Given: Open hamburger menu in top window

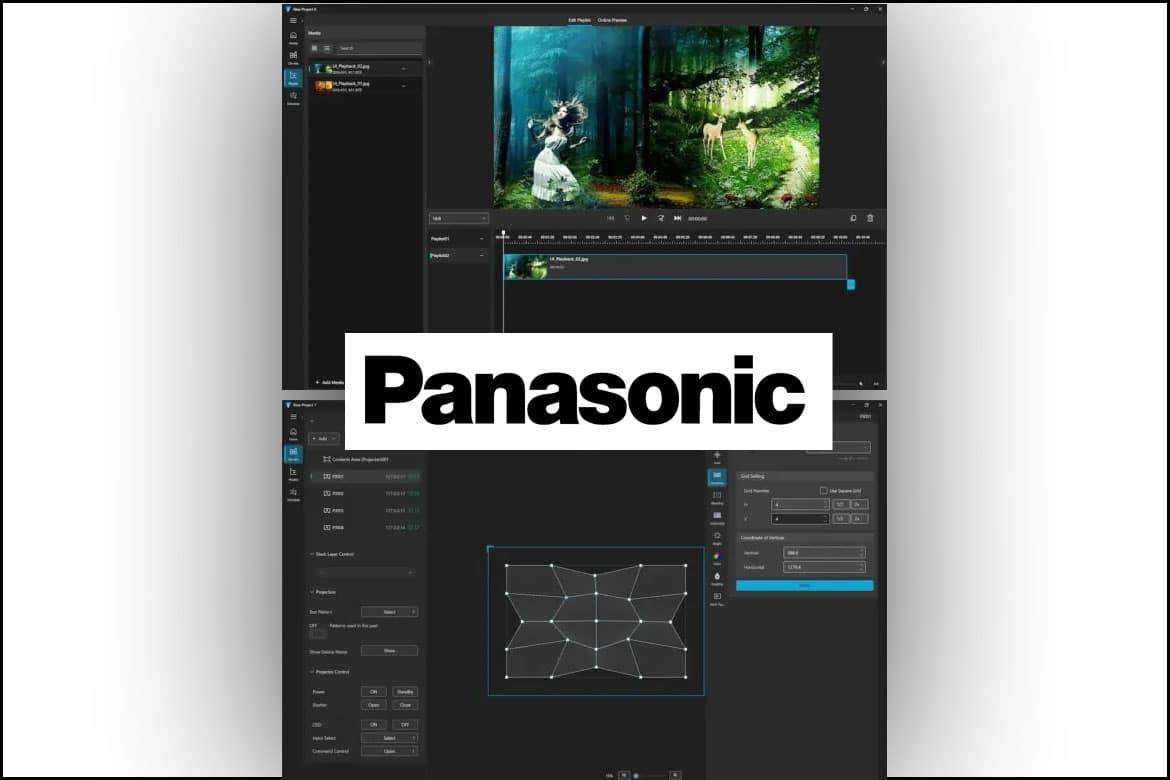Looking at the screenshot, I should (293, 21).
